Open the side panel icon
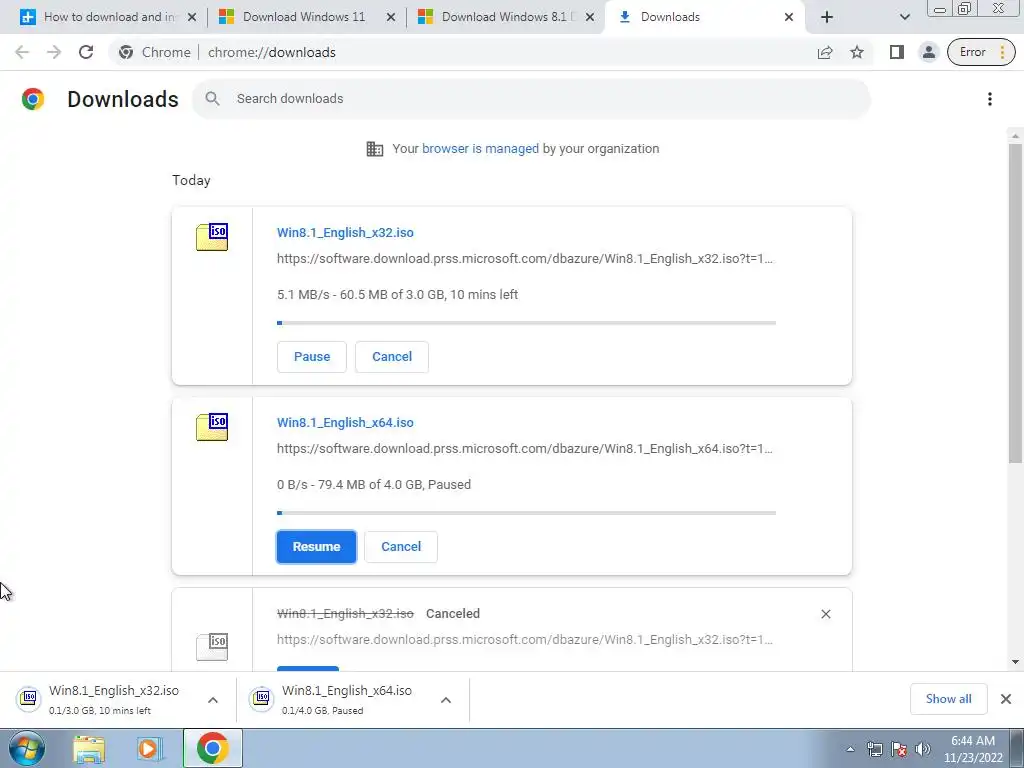The image size is (1024, 768). [897, 52]
